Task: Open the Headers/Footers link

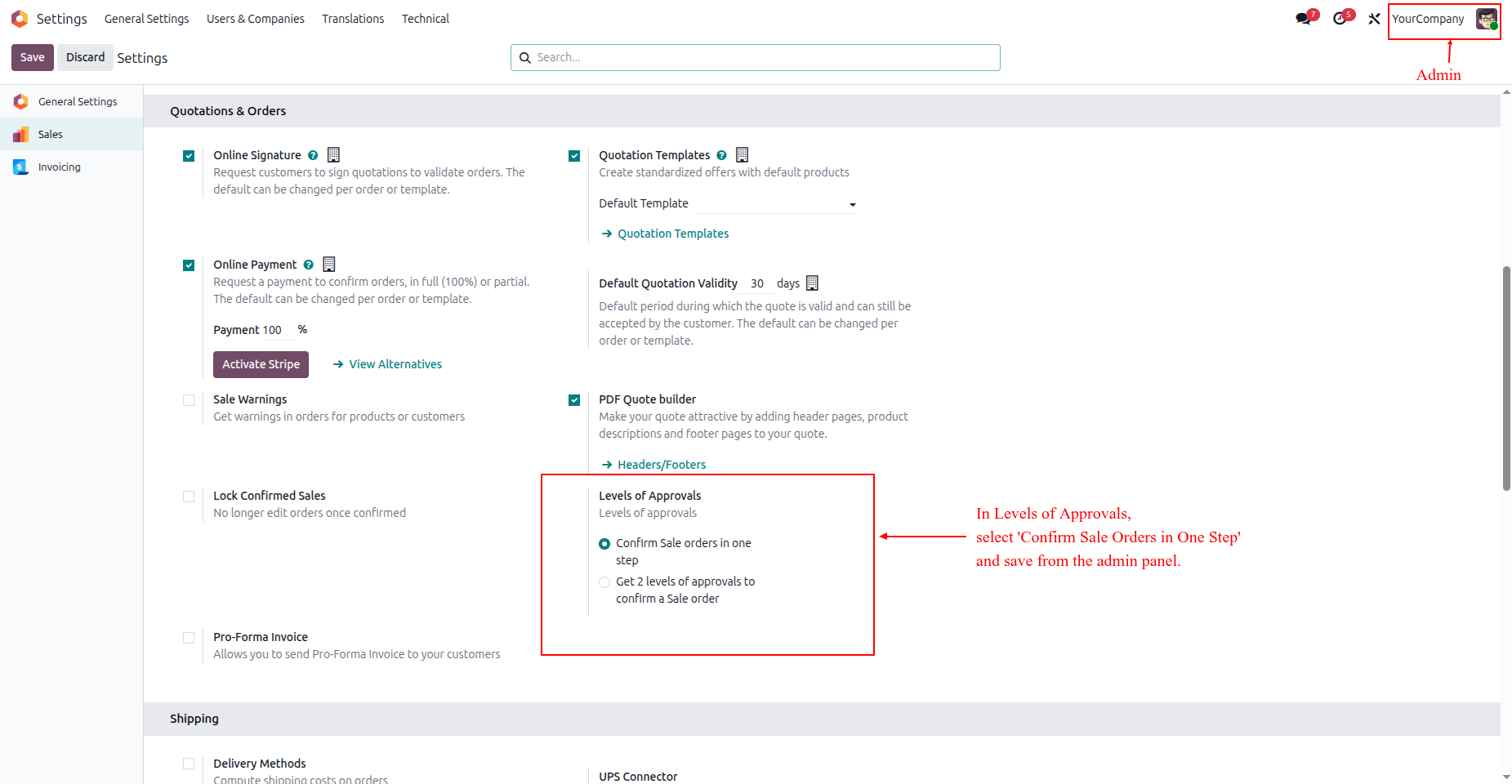Action: point(653,465)
